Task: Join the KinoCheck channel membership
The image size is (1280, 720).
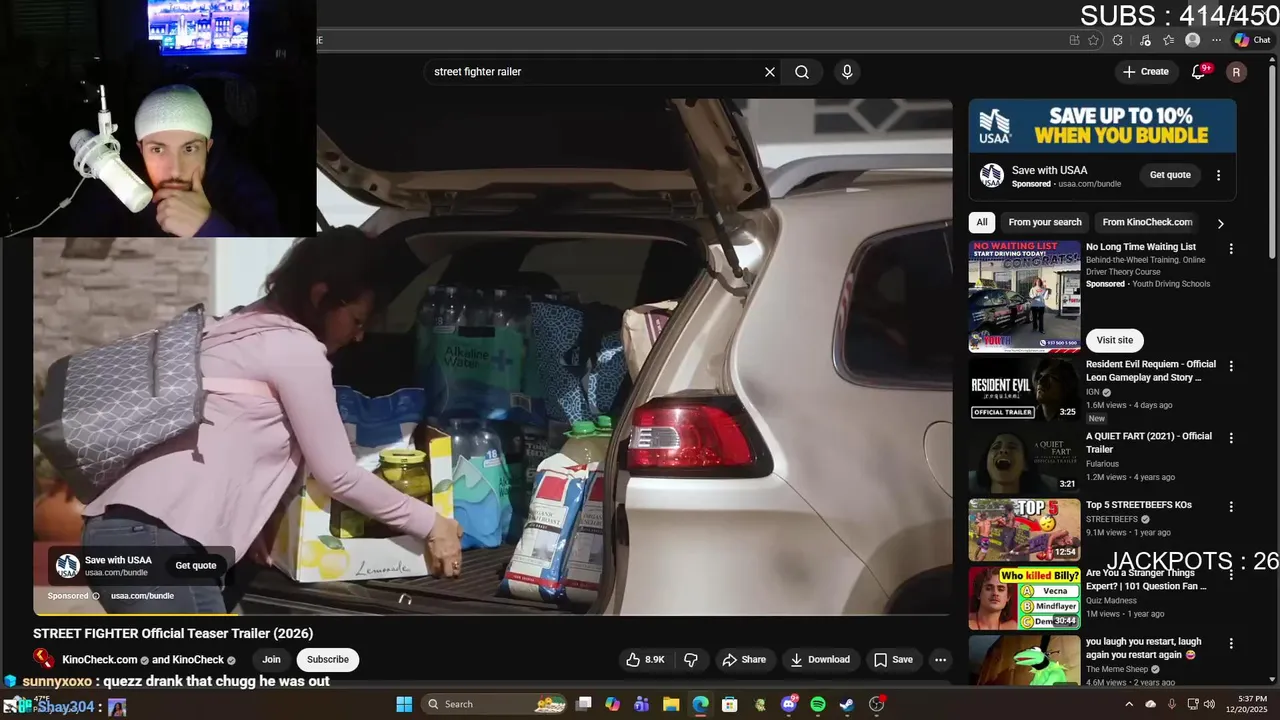Action: (271, 660)
